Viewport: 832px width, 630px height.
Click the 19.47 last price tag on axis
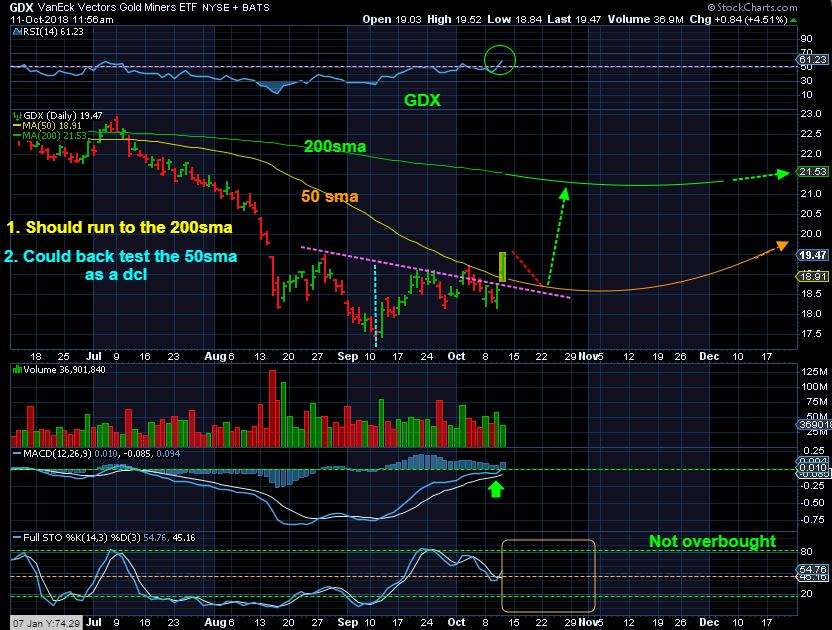click(812, 255)
